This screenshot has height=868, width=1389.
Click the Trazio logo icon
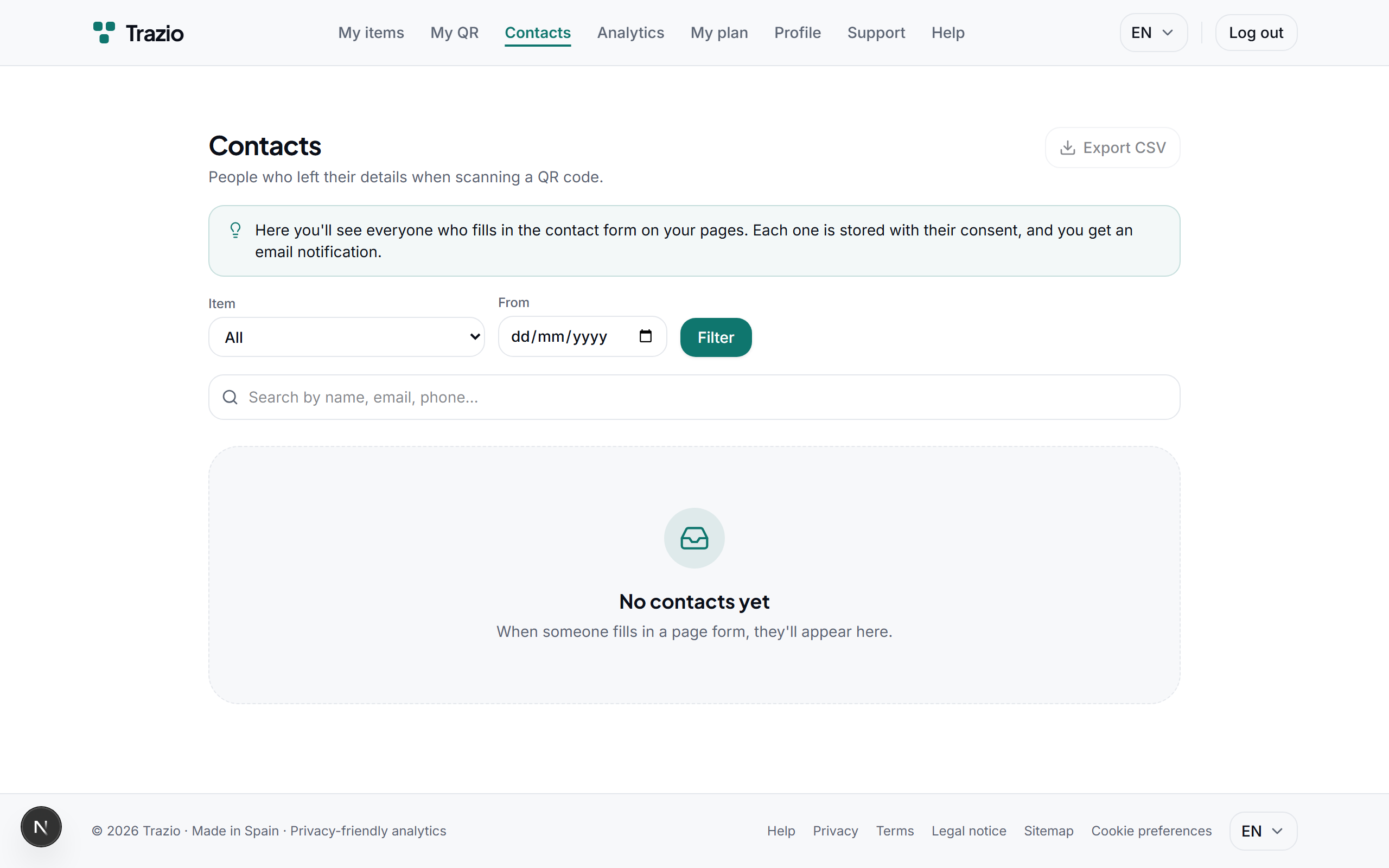click(x=104, y=33)
